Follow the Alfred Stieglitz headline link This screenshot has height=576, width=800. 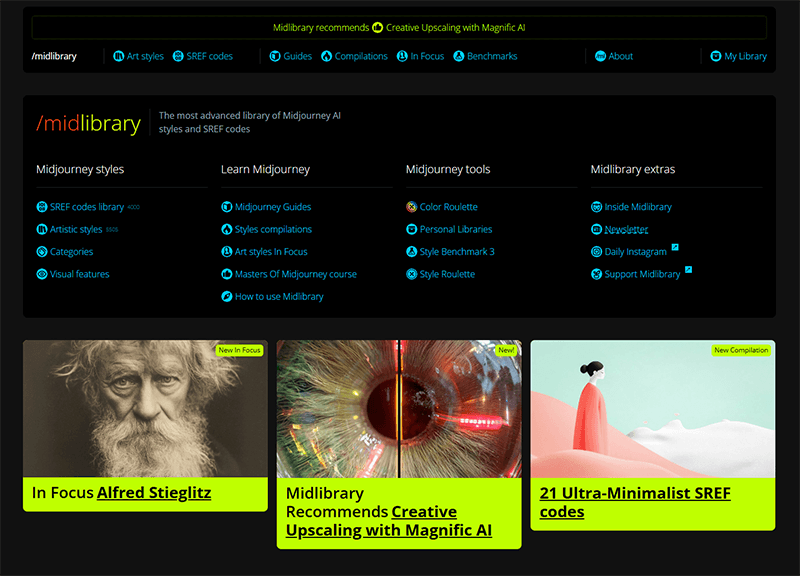click(x=154, y=492)
